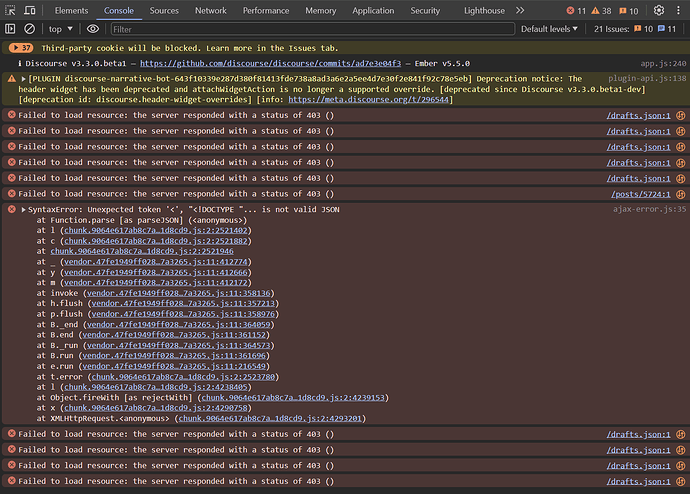Click 'at Function.parse [as parseJSON]' stack line
The width and height of the screenshot is (690, 494).
coord(142,220)
